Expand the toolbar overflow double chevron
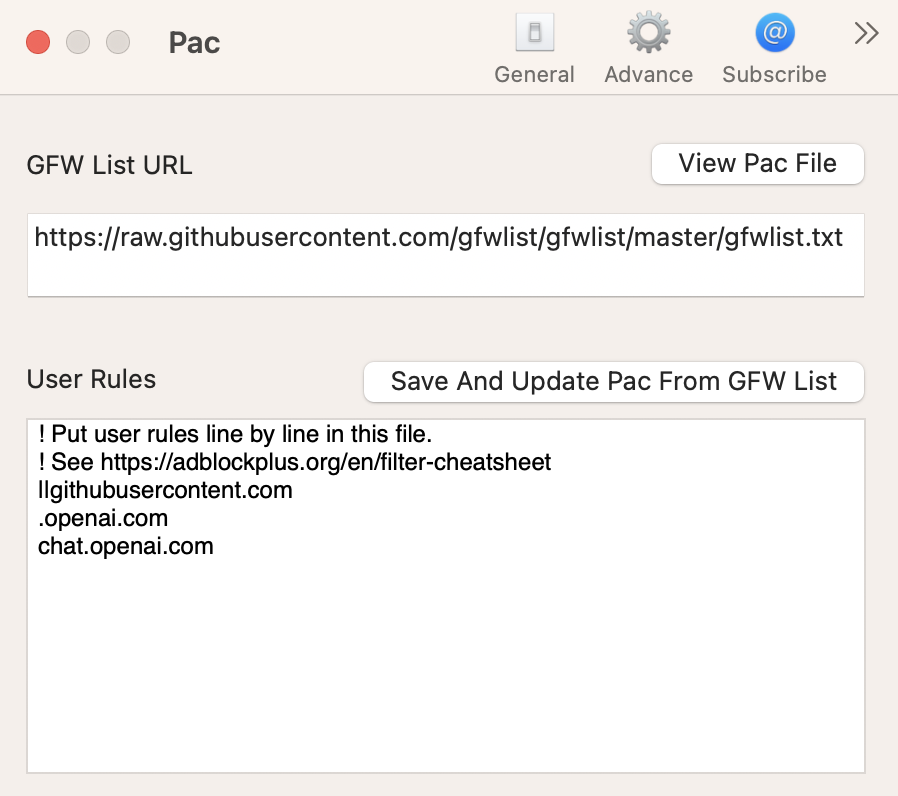898x796 pixels. coord(866,34)
